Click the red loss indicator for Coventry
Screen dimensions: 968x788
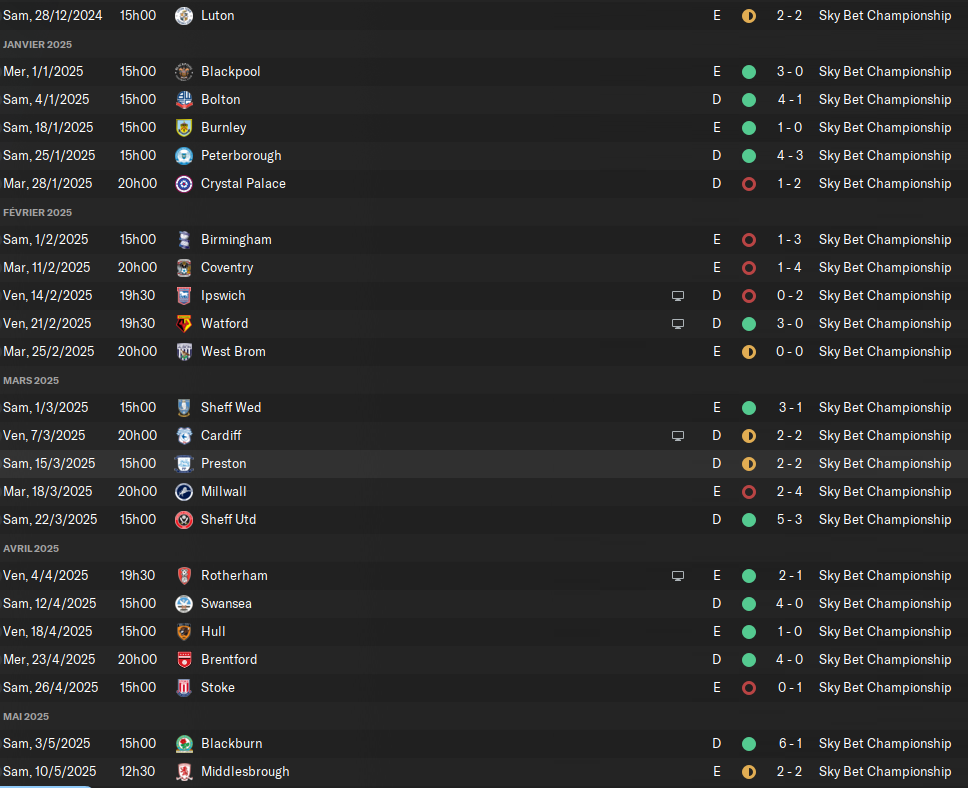click(x=749, y=268)
